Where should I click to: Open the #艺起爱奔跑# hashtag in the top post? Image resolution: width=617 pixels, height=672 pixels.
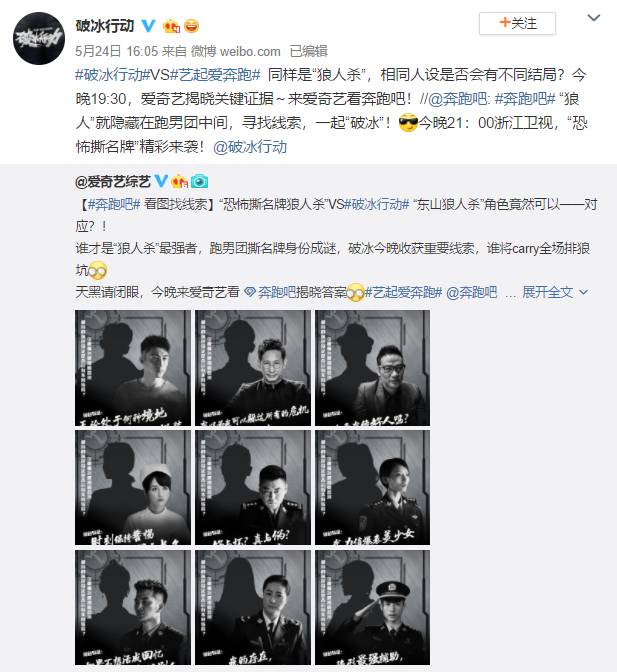(215, 75)
